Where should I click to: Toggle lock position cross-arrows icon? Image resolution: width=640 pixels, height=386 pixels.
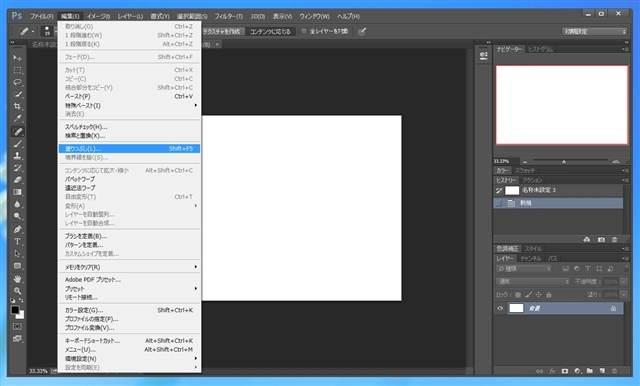click(538, 295)
